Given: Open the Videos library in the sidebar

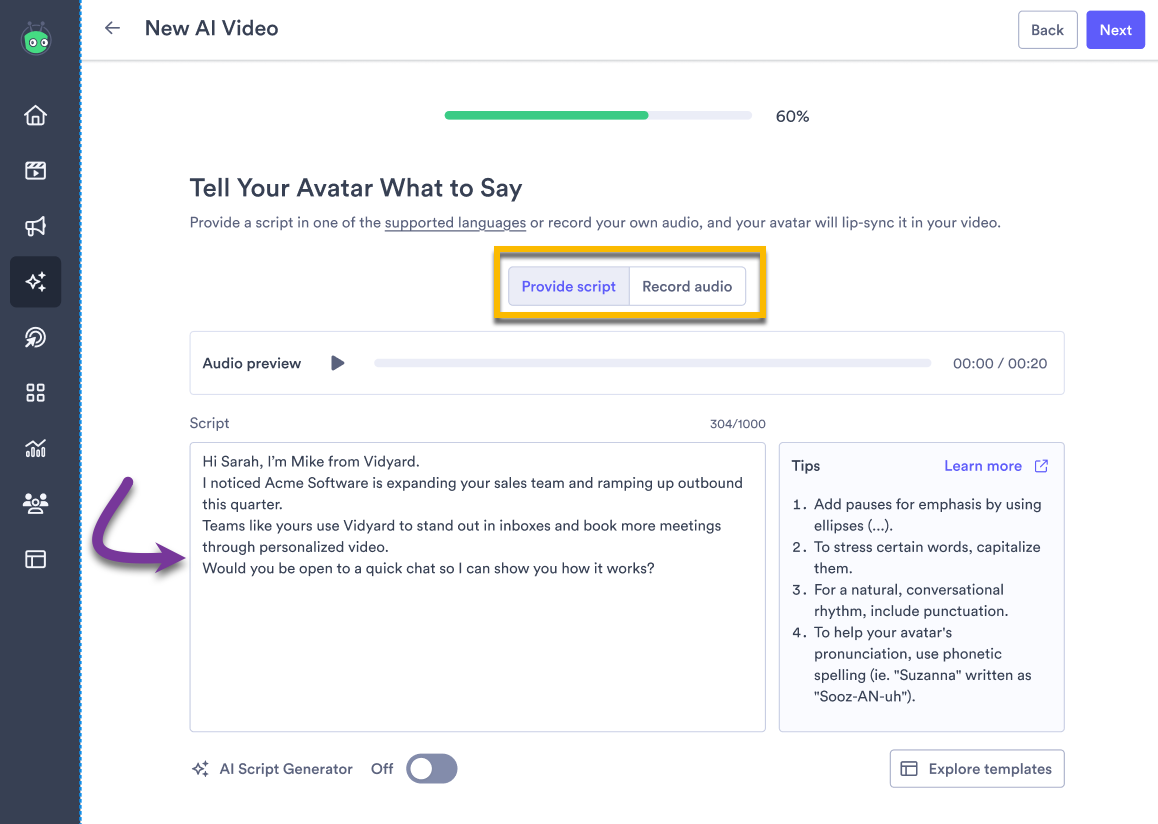Looking at the screenshot, I should pyautogui.click(x=35, y=170).
